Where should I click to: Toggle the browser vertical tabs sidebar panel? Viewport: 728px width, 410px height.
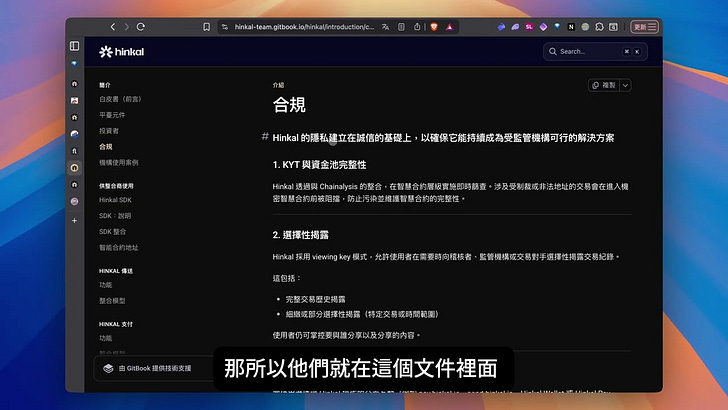point(74,46)
